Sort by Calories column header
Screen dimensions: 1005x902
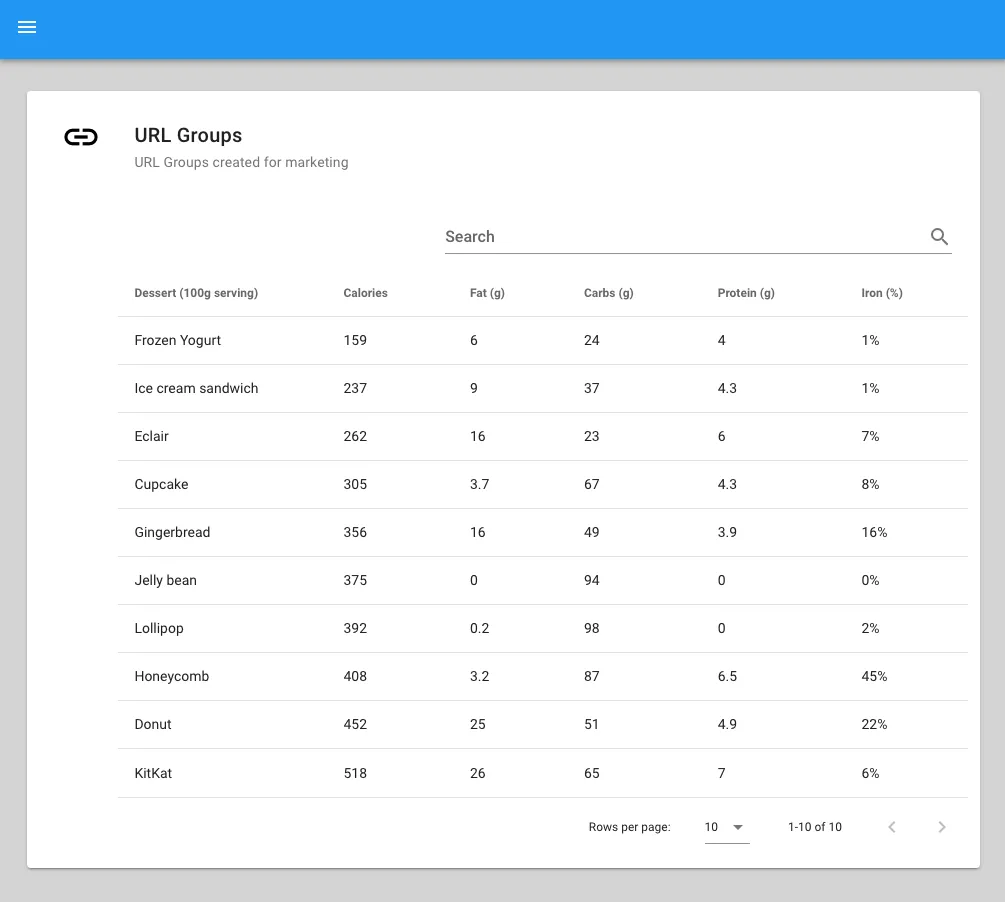pos(365,293)
